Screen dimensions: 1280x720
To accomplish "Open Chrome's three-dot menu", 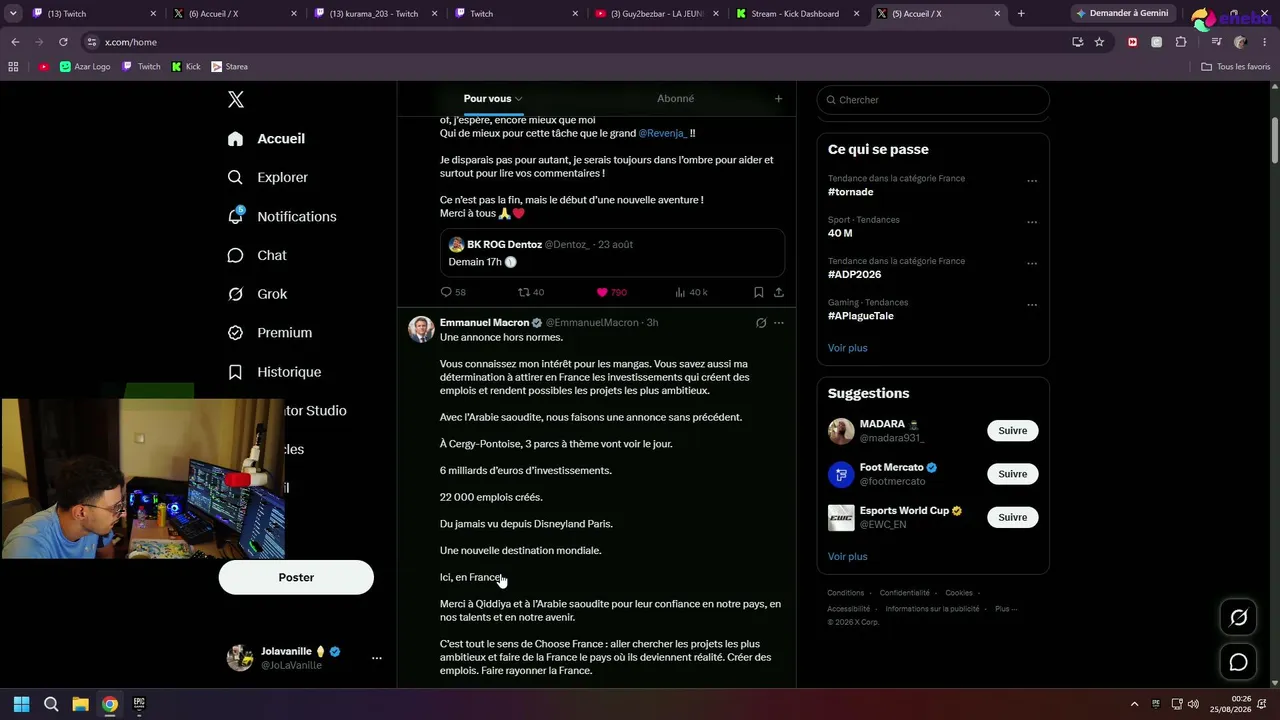I will point(1265,42).
